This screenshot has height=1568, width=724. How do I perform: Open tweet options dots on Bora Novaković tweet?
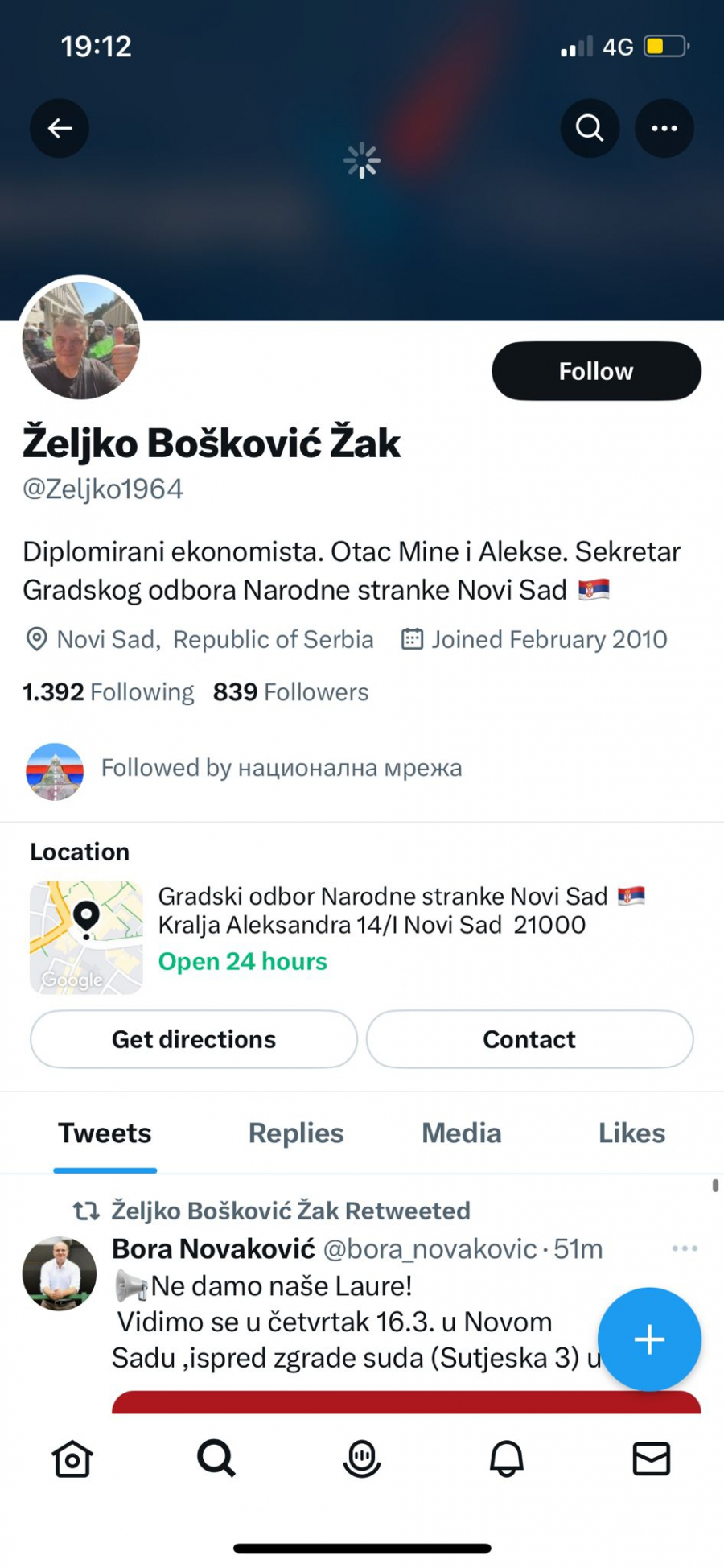click(x=685, y=1248)
